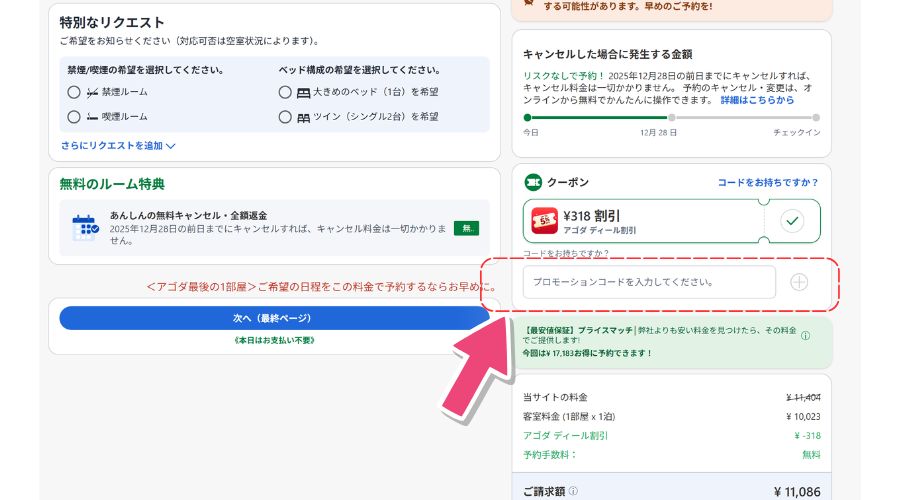This screenshot has width=900, height=500.
Task: Click the red 5% coupon badge icon
Action: 544,221
